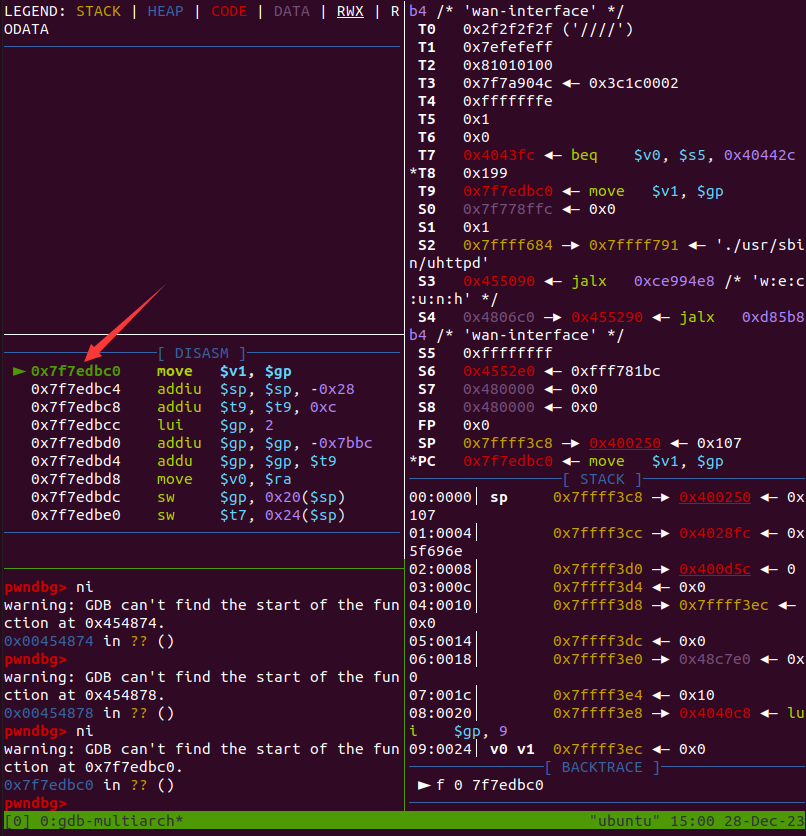Click pointer 0x4040c8 in stack entry 08:0020
This screenshot has height=836, width=806.
[x=715, y=713]
